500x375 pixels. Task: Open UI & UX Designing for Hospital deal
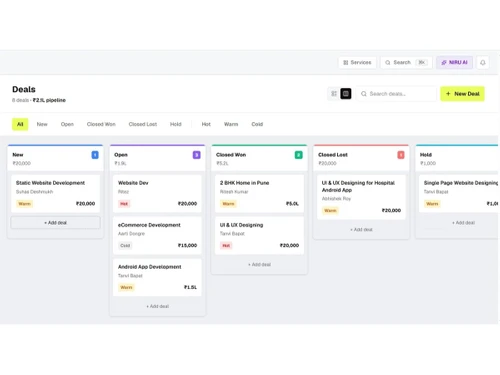(361, 197)
